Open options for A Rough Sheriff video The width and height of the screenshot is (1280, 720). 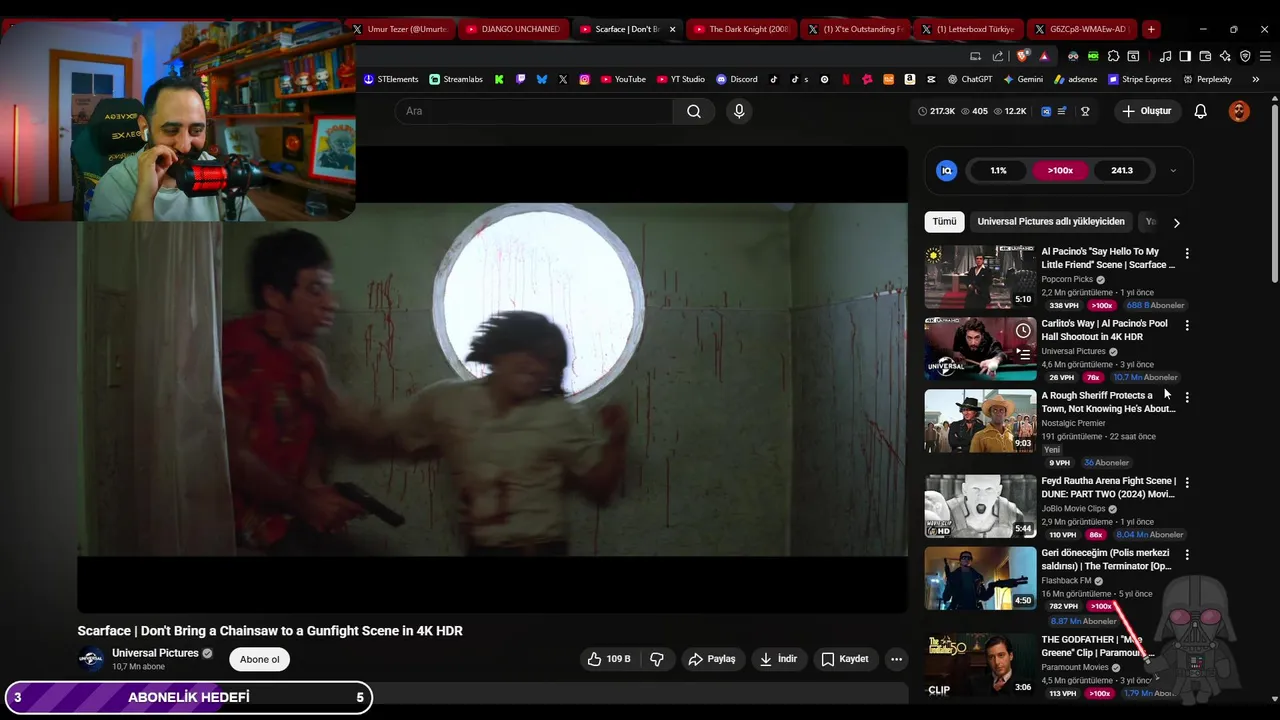[1187, 397]
